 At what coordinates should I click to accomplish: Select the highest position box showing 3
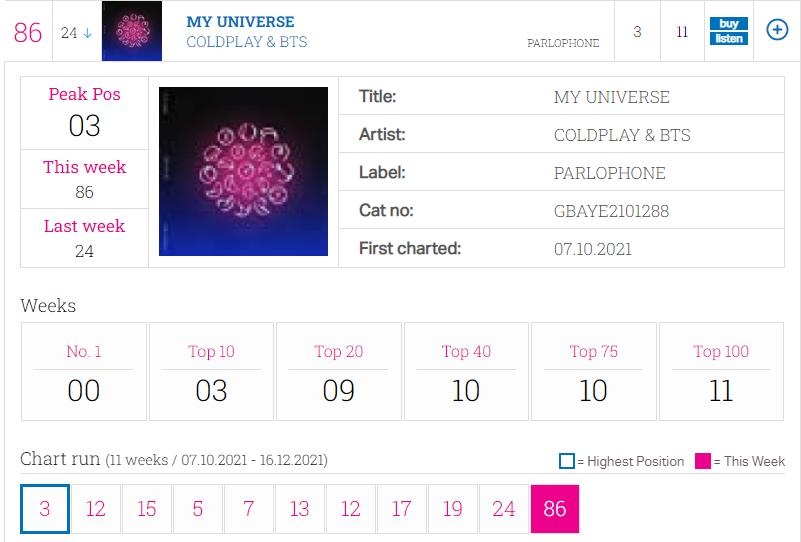(x=45, y=509)
